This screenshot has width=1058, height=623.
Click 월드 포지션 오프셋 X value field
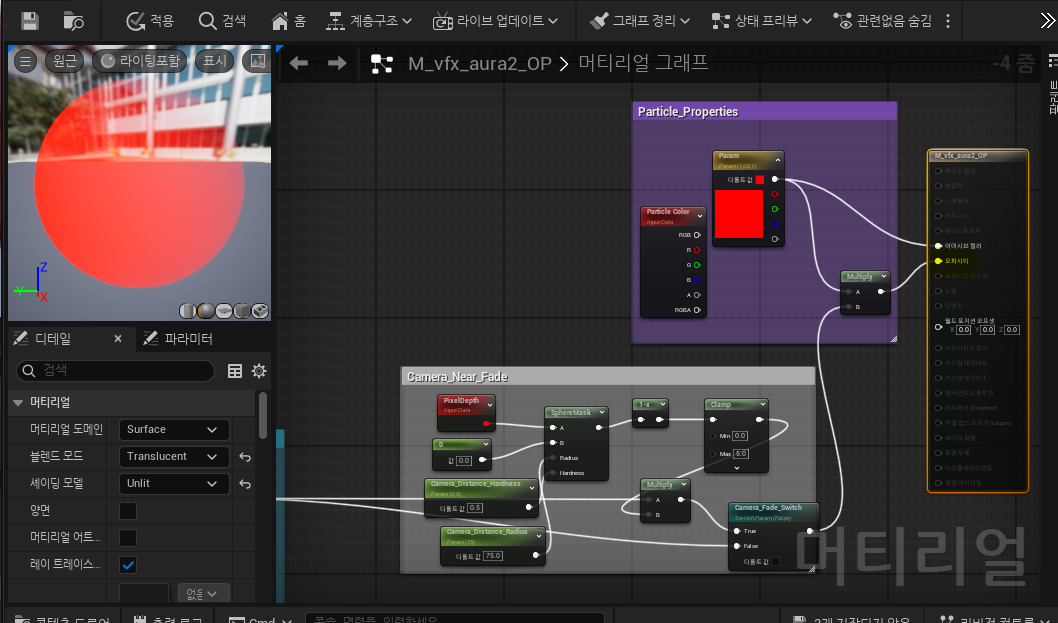[964, 329]
